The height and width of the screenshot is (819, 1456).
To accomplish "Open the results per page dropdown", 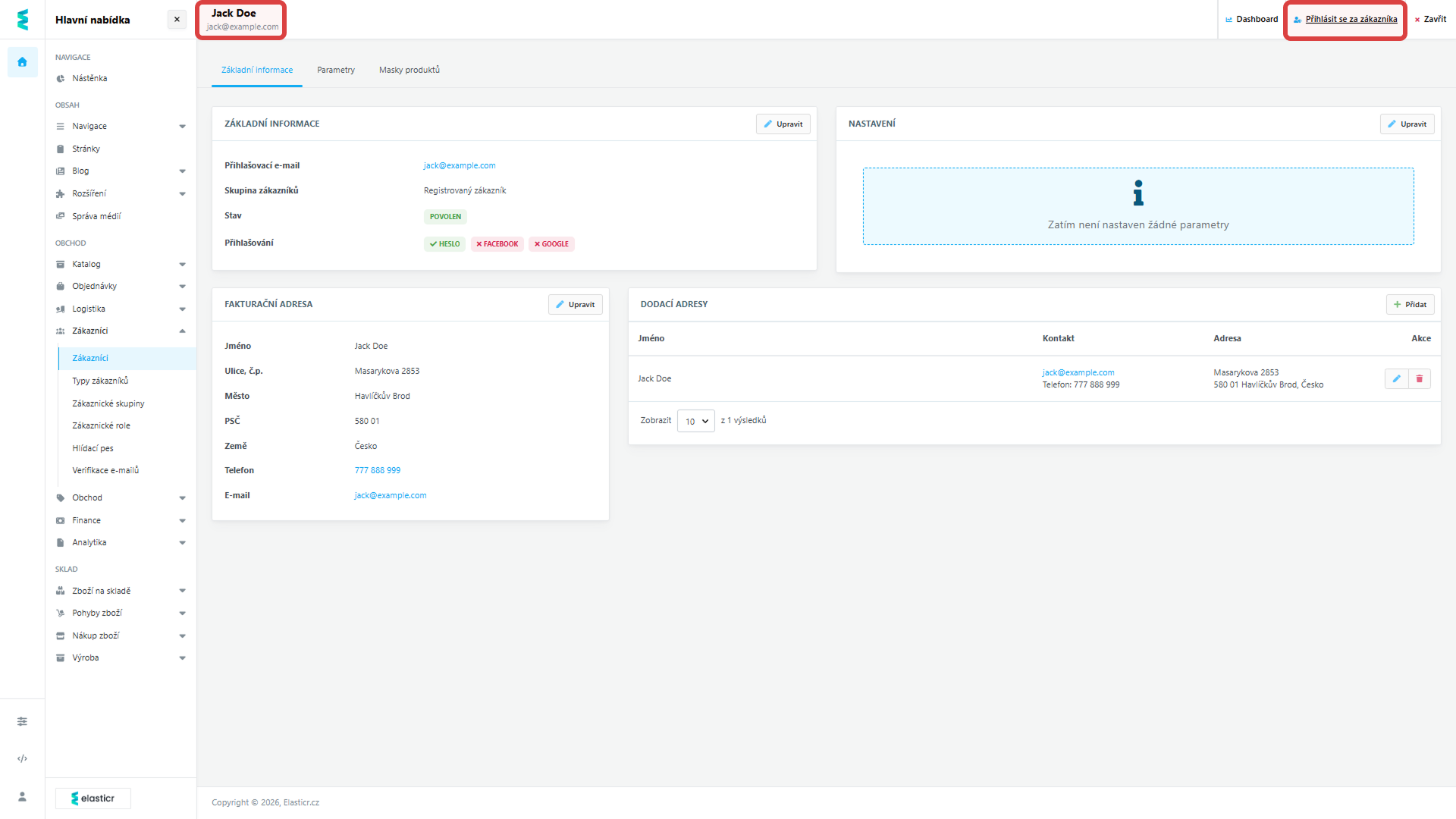I will [695, 421].
